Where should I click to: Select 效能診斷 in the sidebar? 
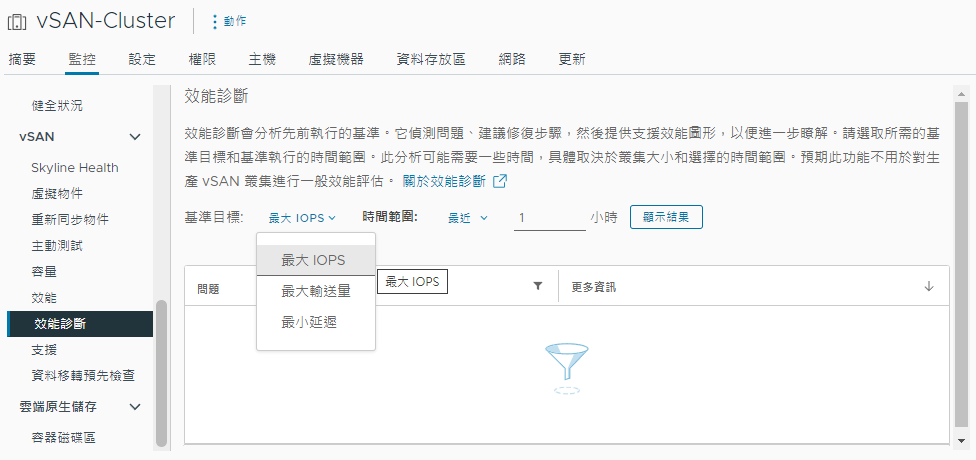80,324
